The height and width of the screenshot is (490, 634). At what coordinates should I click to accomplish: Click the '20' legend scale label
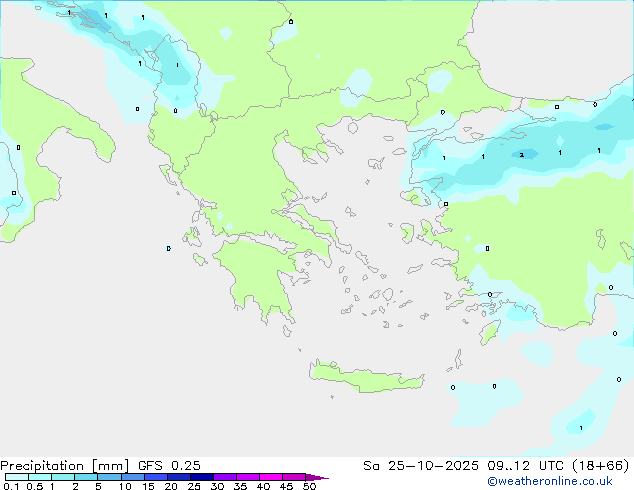click(x=171, y=486)
